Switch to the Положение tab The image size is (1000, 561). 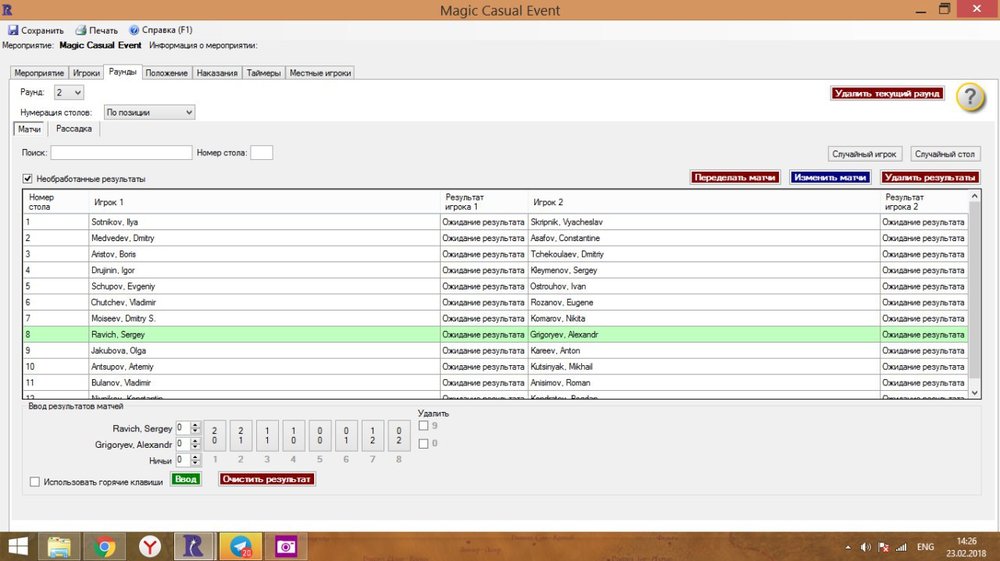point(167,73)
